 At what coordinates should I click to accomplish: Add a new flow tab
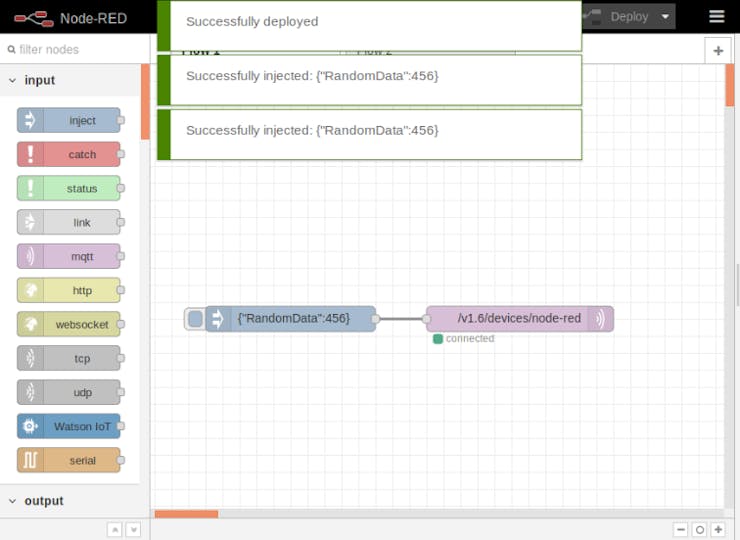point(718,51)
